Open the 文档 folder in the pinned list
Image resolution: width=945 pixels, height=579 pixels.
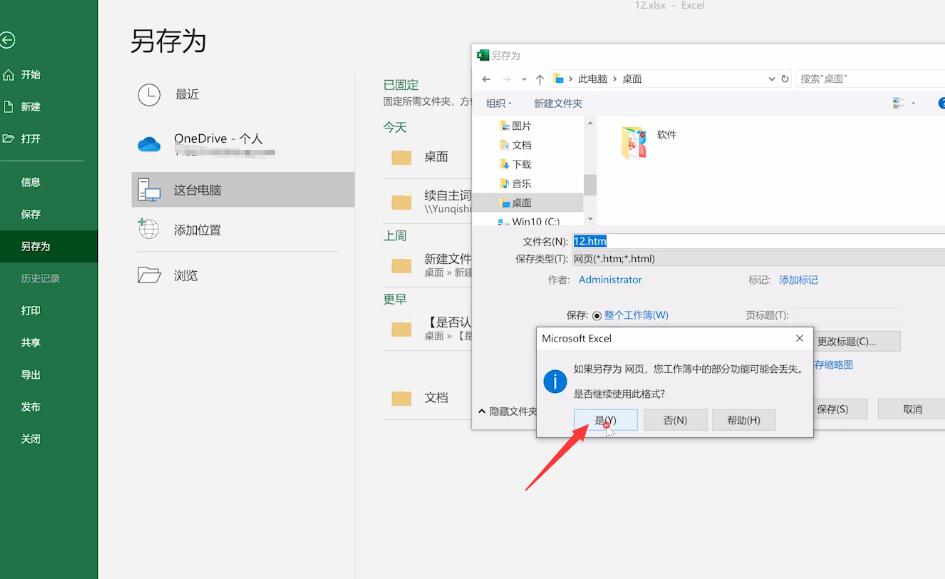point(427,398)
